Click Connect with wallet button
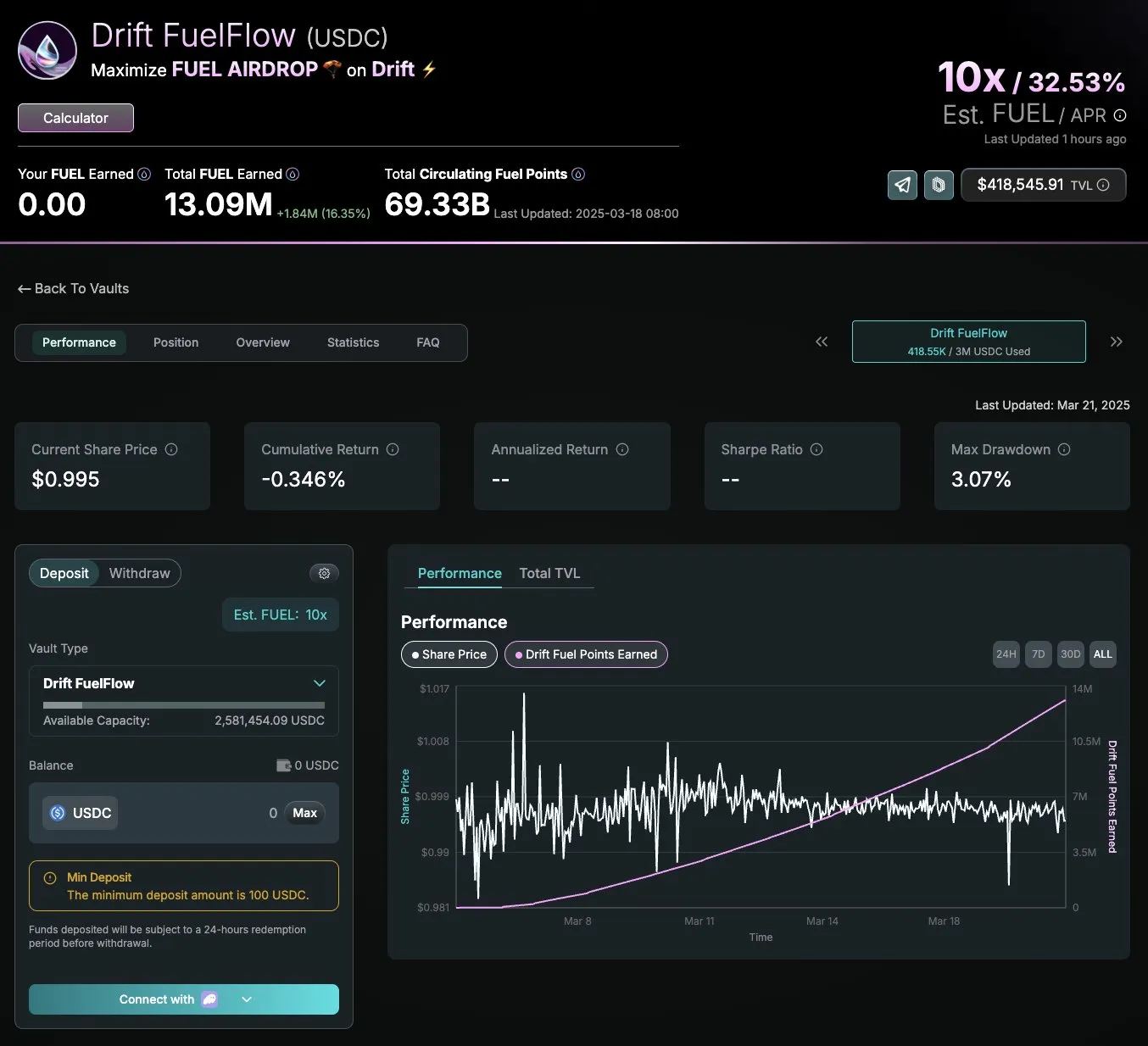1148x1046 pixels. (x=184, y=999)
